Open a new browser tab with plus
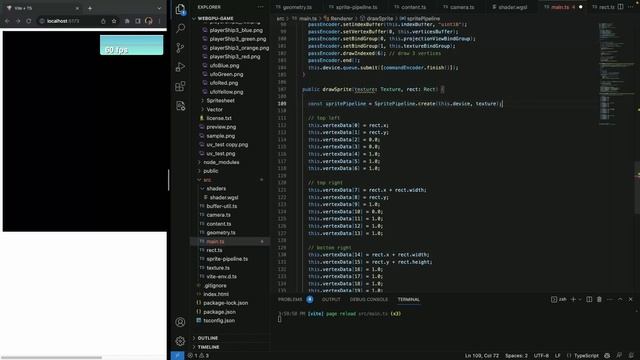Viewport: 640px width, 360px height. click(90, 8)
